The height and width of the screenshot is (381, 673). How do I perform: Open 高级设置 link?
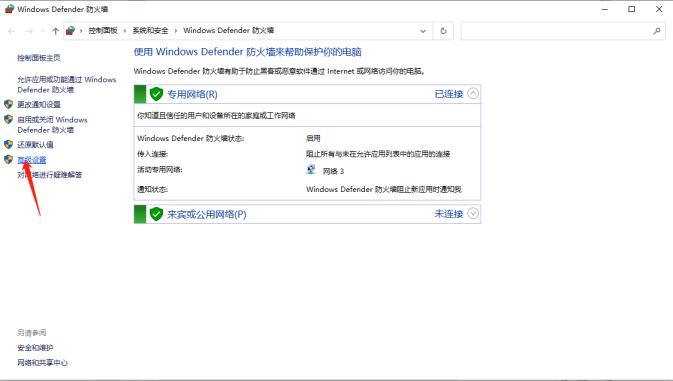(32, 160)
